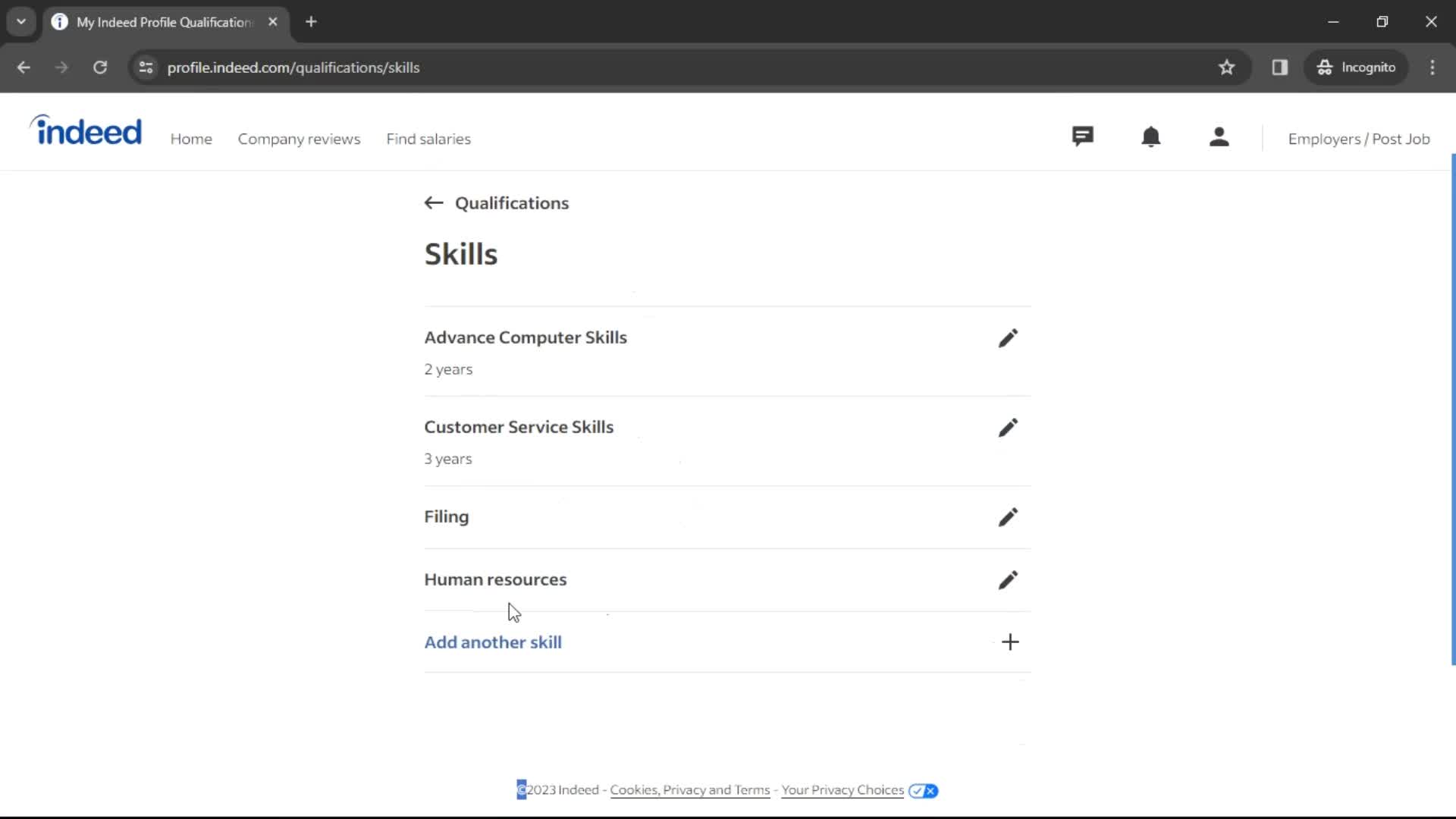This screenshot has height=819, width=1456.
Task: Toggle browser extensions menu icon
Action: (x=1280, y=67)
